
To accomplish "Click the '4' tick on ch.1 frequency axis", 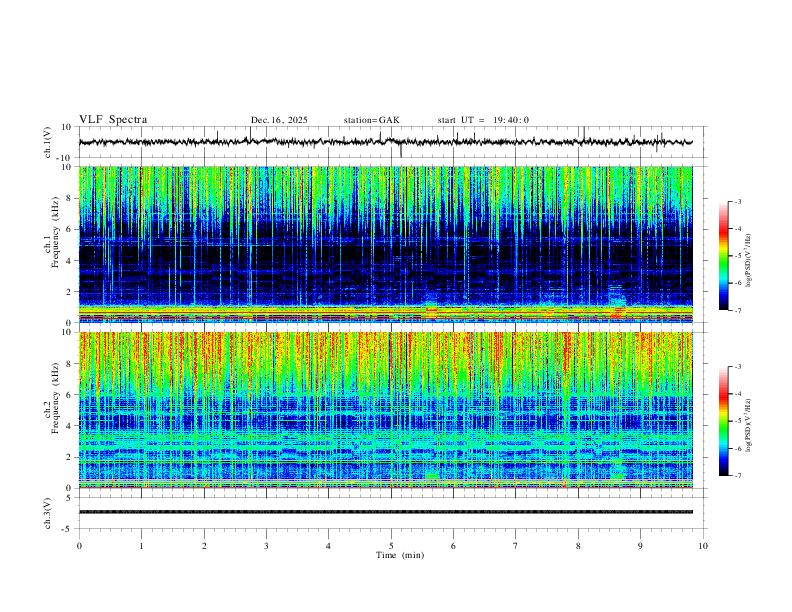I will click(x=69, y=261).
